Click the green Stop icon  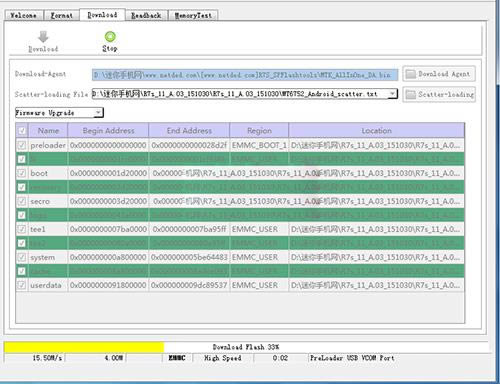[x=110, y=36]
